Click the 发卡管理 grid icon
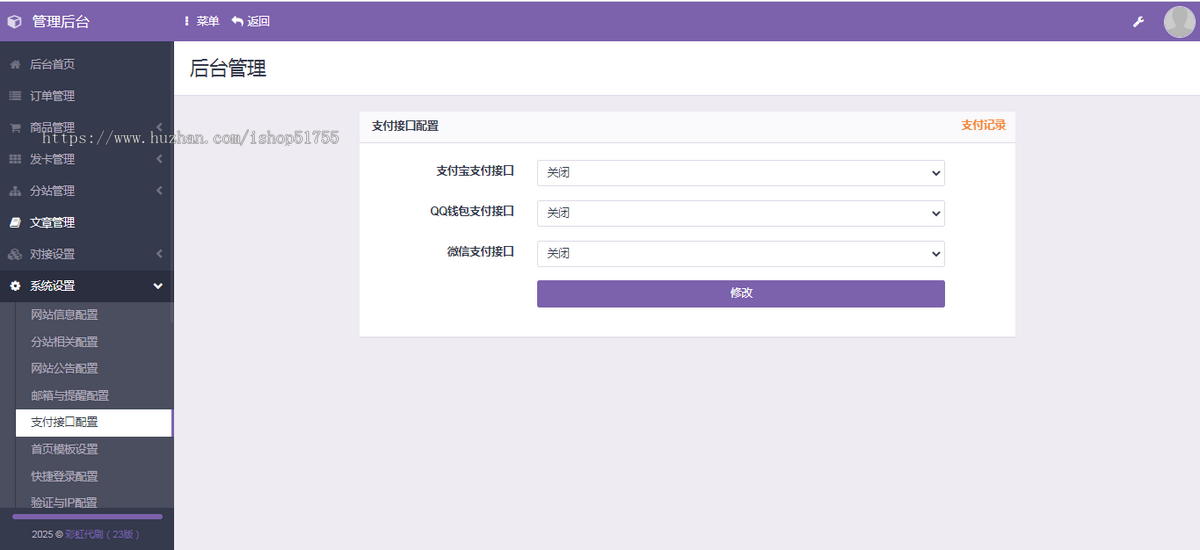The width and height of the screenshot is (1200, 550). 15,159
